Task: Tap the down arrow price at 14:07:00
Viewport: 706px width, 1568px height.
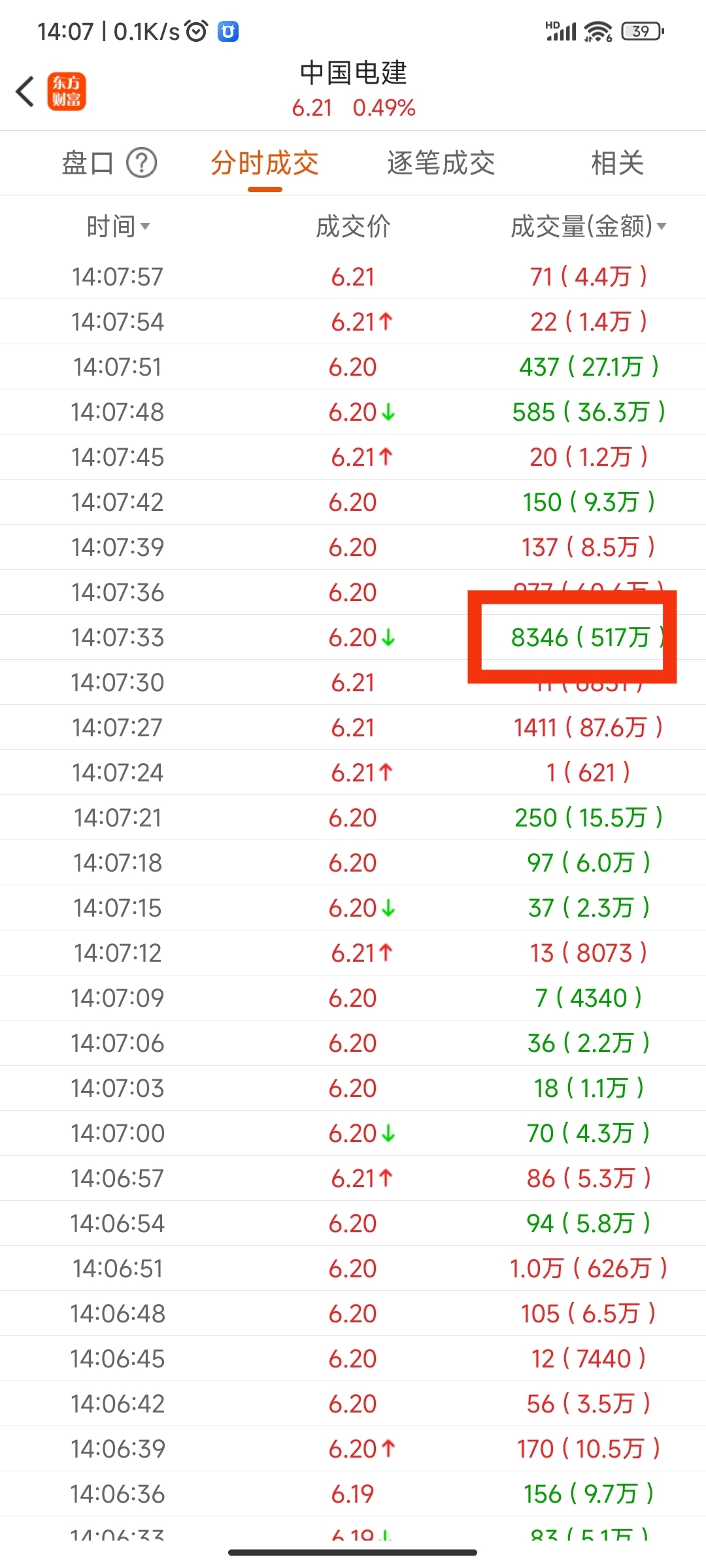Action: click(362, 1134)
